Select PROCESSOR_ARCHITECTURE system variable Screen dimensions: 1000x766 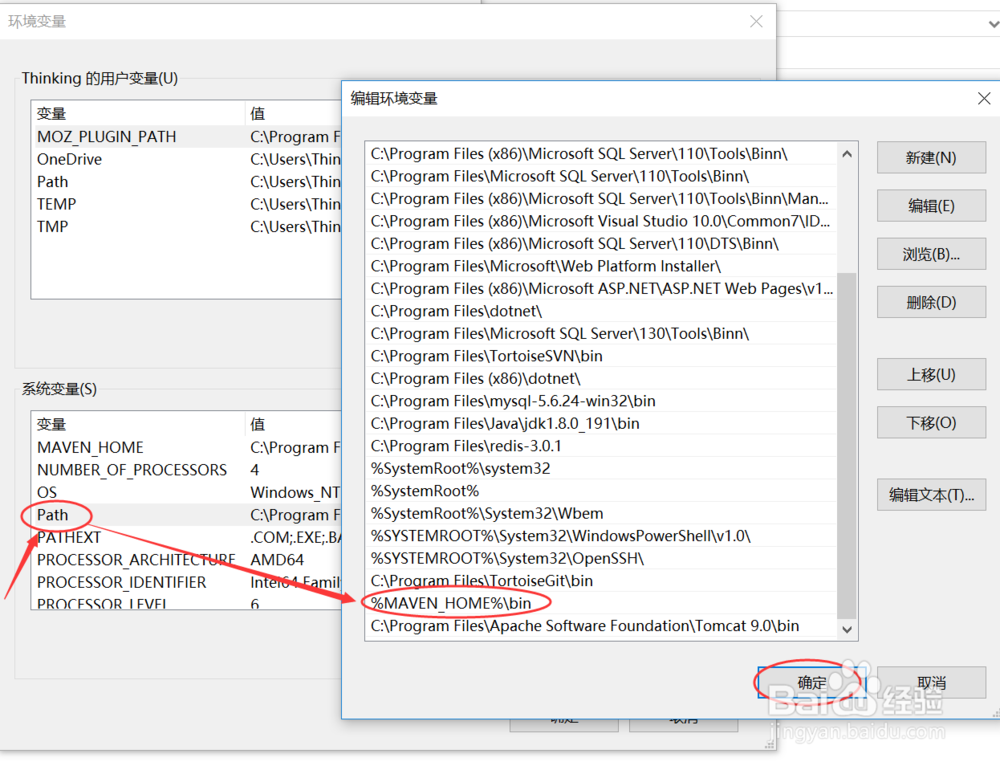coord(186,560)
